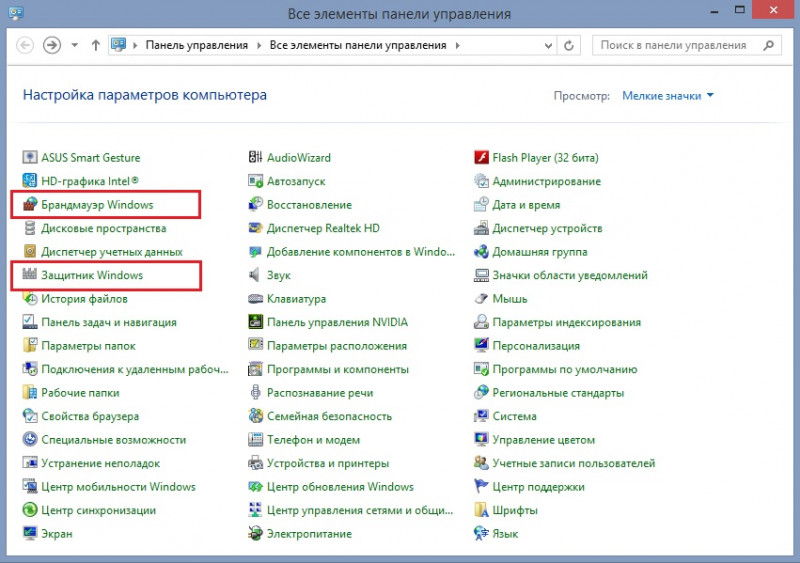Open Учетные записи пользователей link
This screenshot has width=800, height=563.
coord(573,463)
